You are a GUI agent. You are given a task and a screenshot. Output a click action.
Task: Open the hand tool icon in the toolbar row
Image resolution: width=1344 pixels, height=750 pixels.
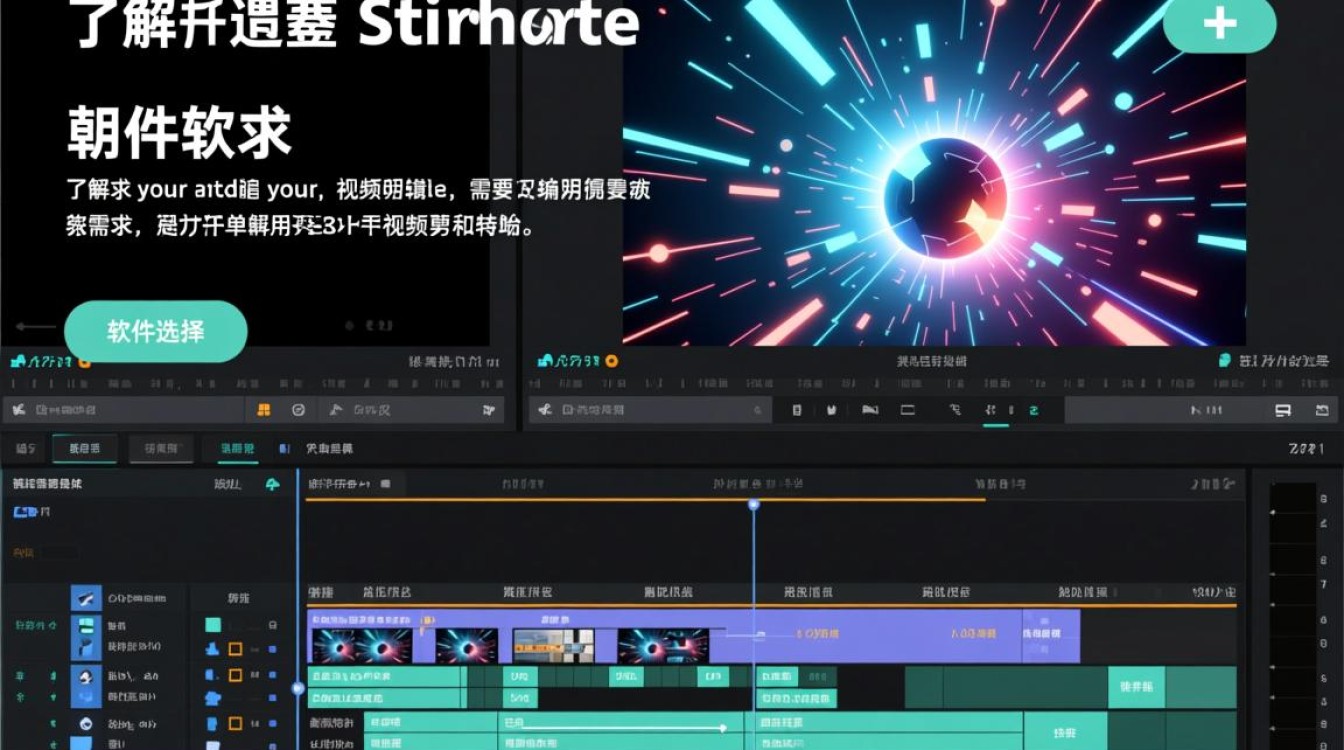click(x=830, y=409)
